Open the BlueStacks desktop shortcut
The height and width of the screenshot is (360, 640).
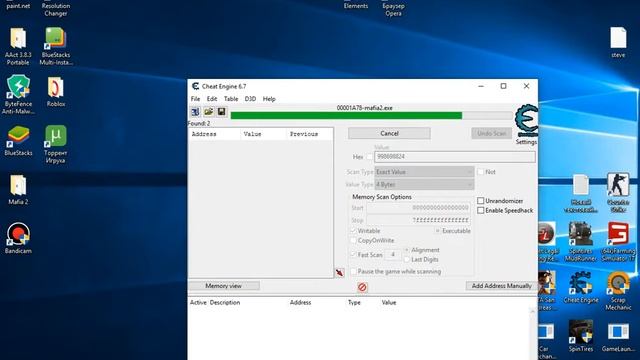point(18,141)
